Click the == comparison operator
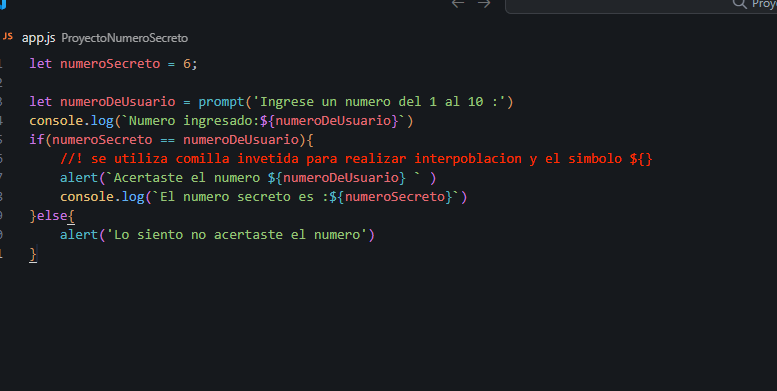 (x=167, y=140)
